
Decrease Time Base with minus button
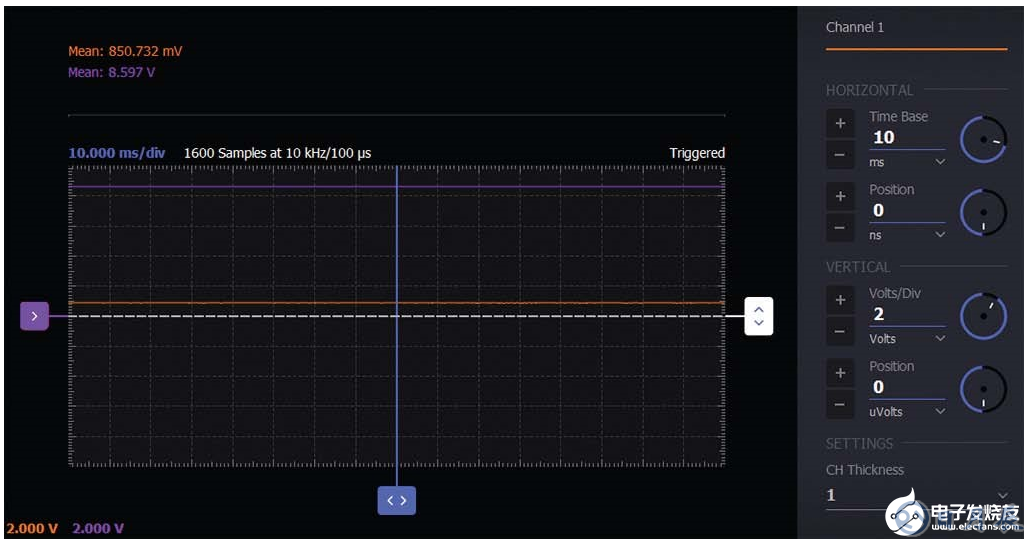840,155
